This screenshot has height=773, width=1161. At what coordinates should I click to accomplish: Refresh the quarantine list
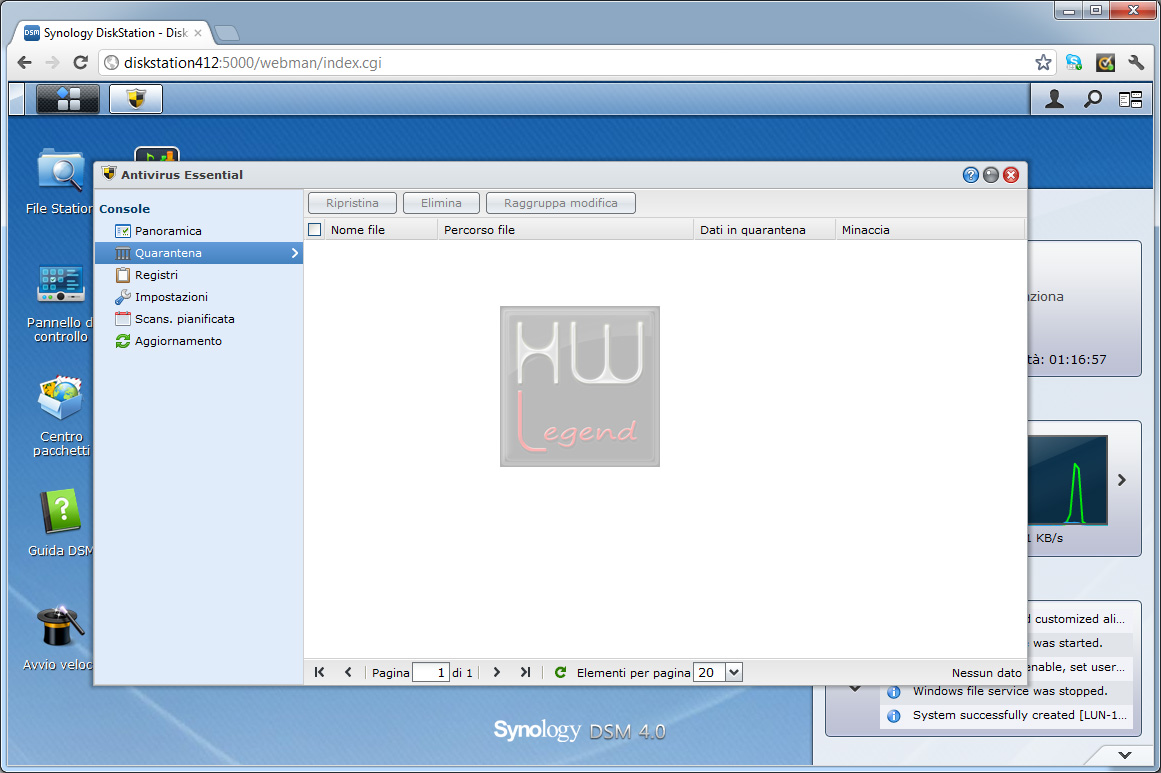pyautogui.click(x=561, y=672)
